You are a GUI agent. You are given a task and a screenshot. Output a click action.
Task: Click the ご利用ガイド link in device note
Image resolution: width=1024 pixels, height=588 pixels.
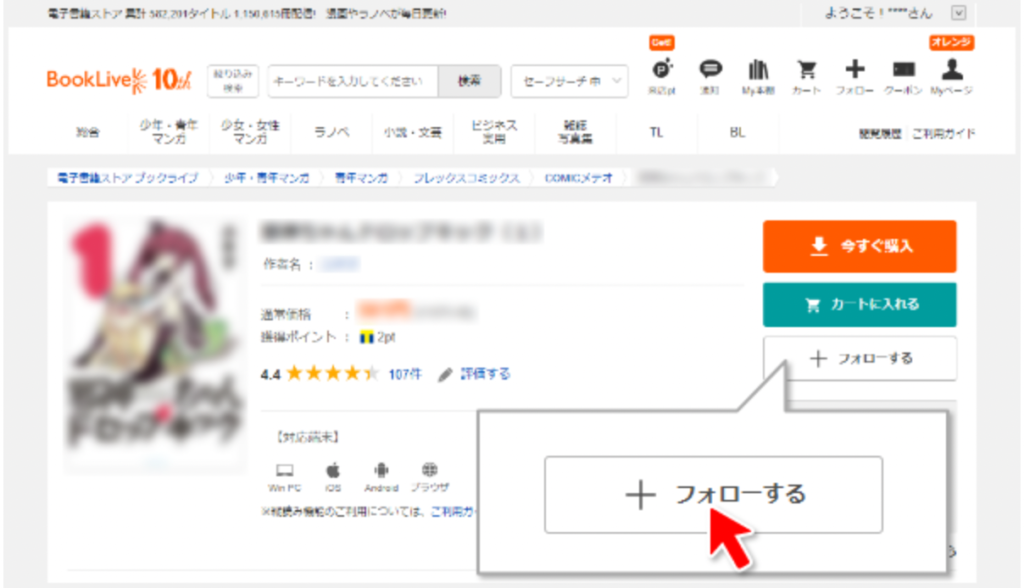(453, 512)
